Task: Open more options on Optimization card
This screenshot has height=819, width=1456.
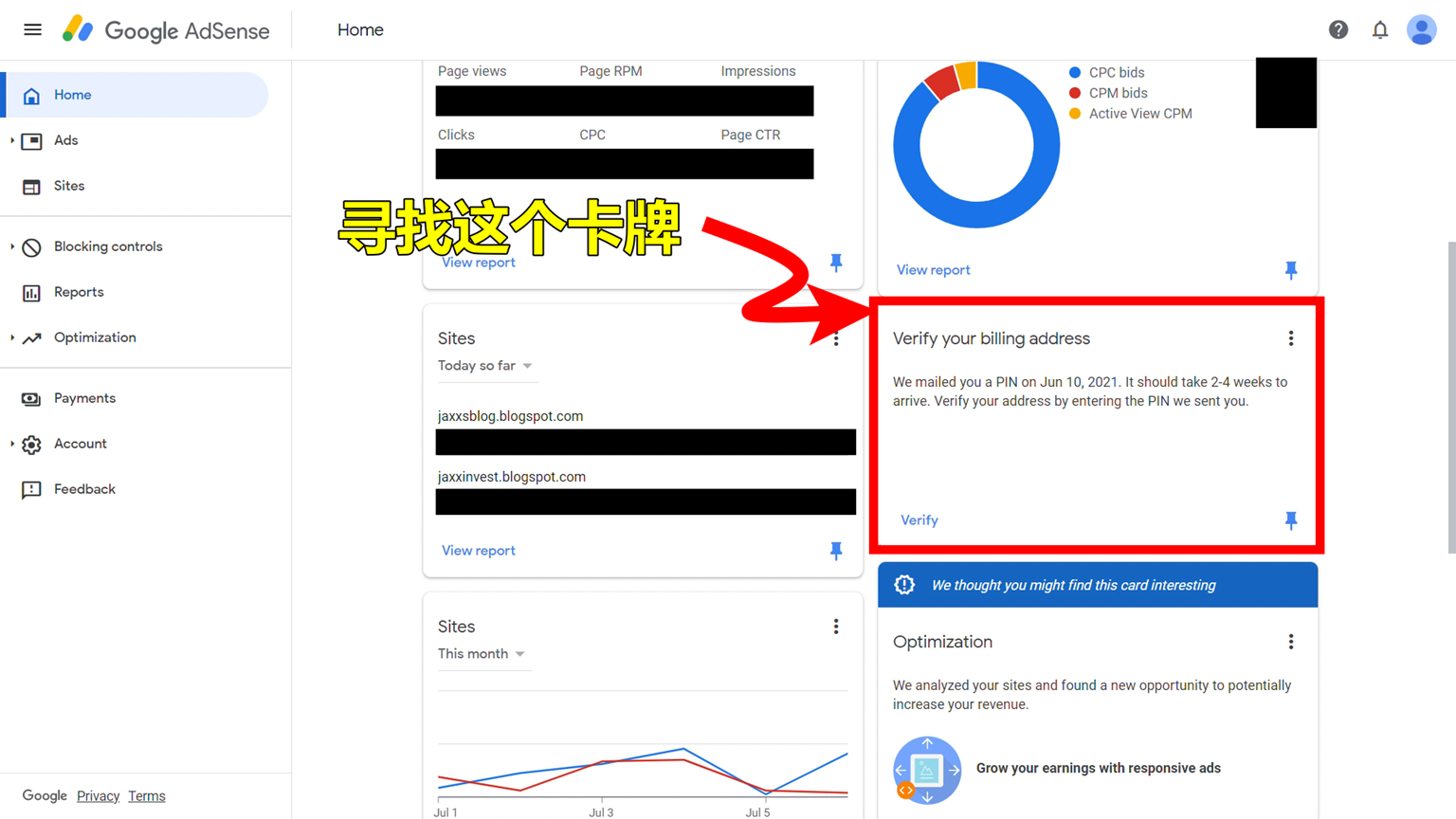Action: point(1290,642)
